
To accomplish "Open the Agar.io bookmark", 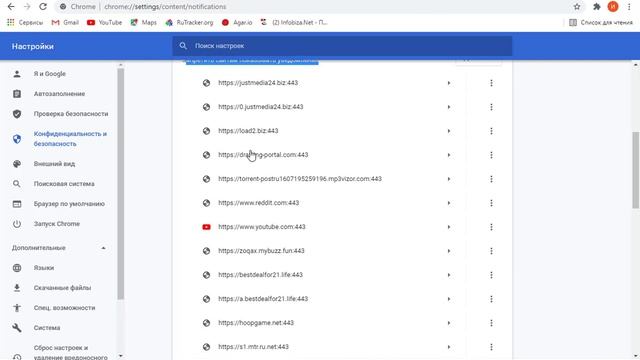I will click(x=237, y=22).
